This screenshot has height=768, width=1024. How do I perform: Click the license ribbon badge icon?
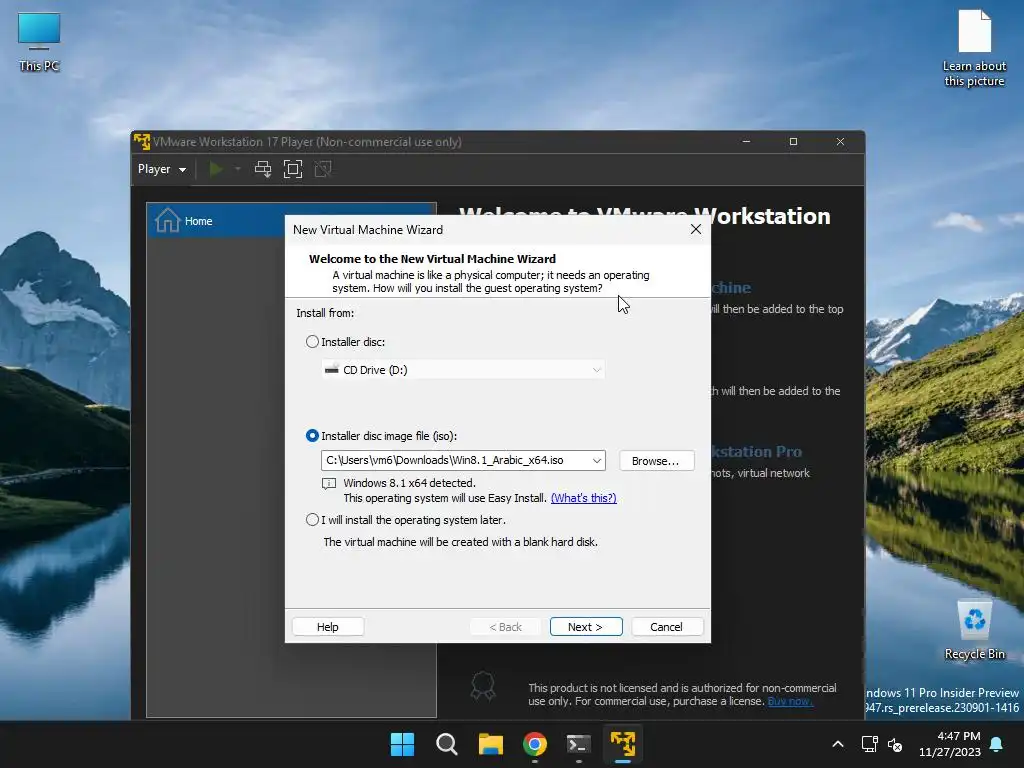point(483,686)
